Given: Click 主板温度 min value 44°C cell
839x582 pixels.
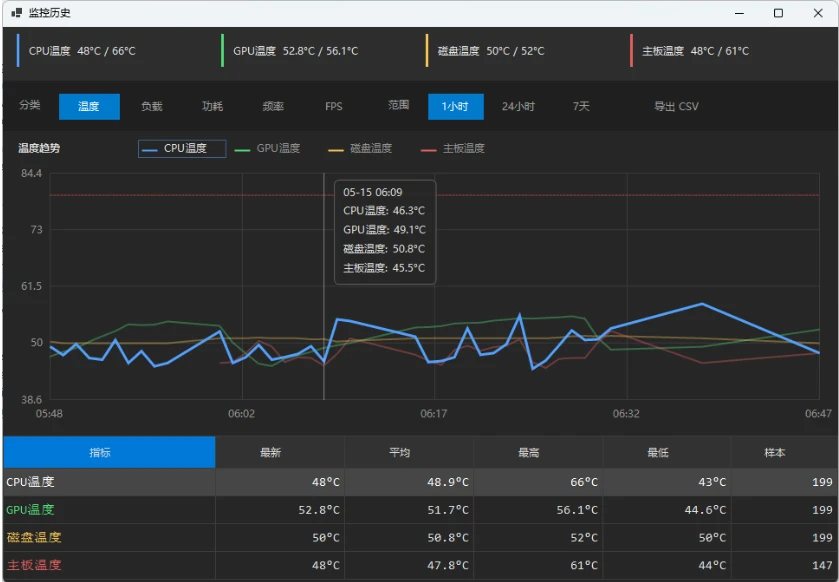Looking at the screenshot, I should (x=667, y=565).
